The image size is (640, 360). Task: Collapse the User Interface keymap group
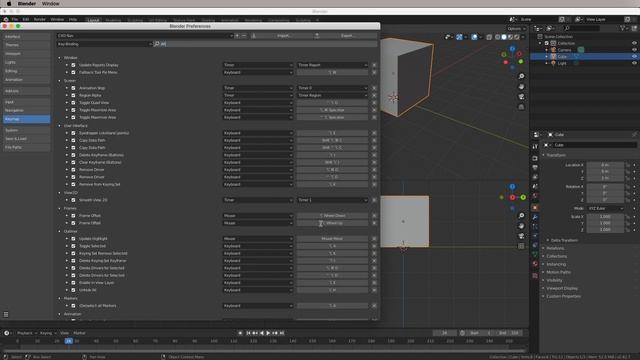[x=60, y=126]
